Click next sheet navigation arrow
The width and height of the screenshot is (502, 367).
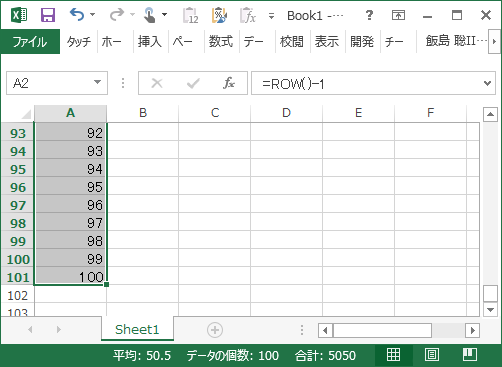click(x=59, y=330)
